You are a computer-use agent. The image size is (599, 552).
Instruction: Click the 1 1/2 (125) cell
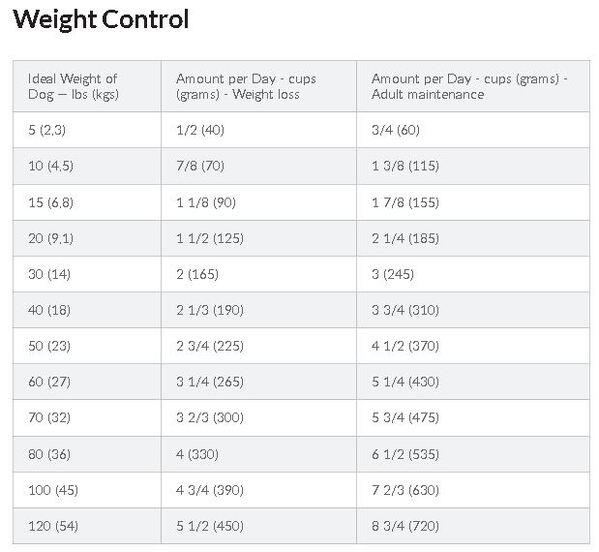[259, 238]
